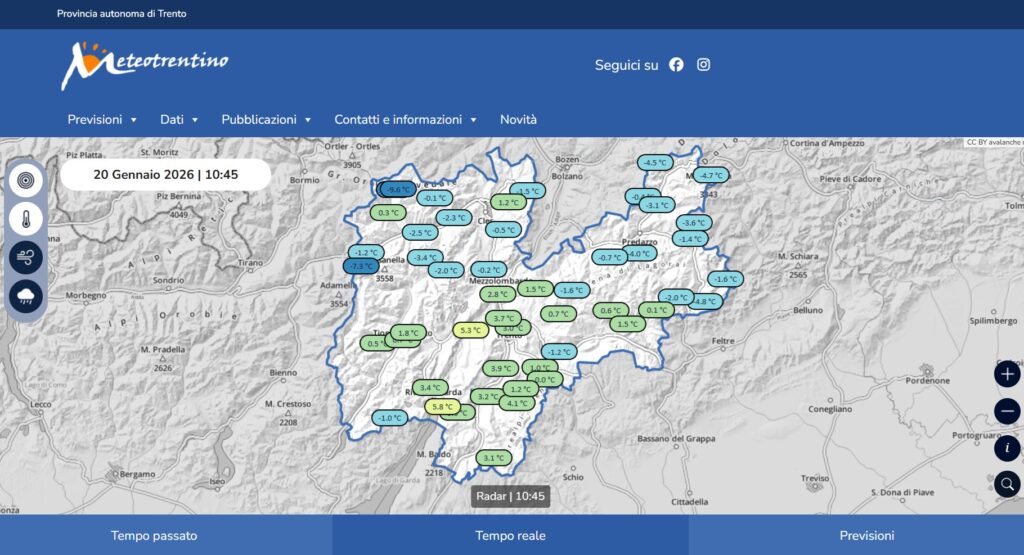Expand Contatti e informazioni dropdown
The width and height of the screenshot is (1024, 555).
pyautogui.click(x=406, y=119)
